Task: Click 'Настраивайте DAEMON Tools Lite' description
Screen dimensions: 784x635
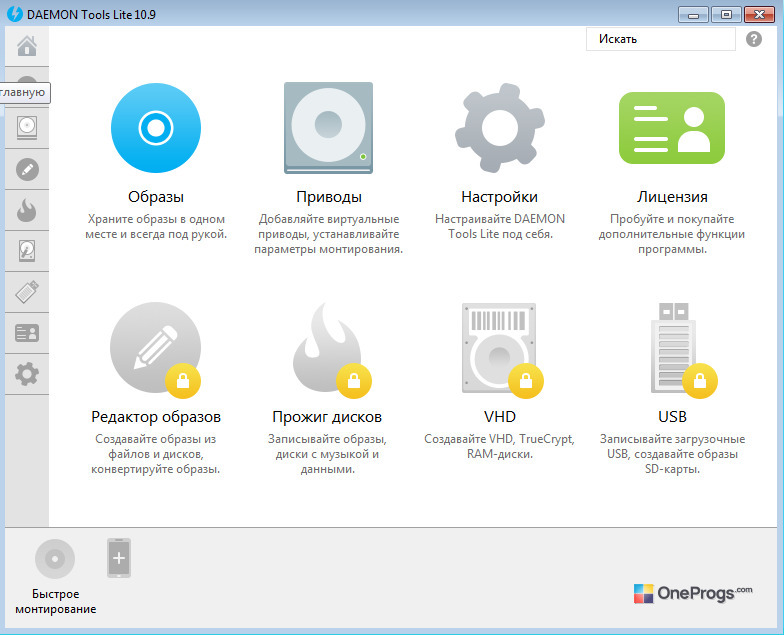Action: 500,226
